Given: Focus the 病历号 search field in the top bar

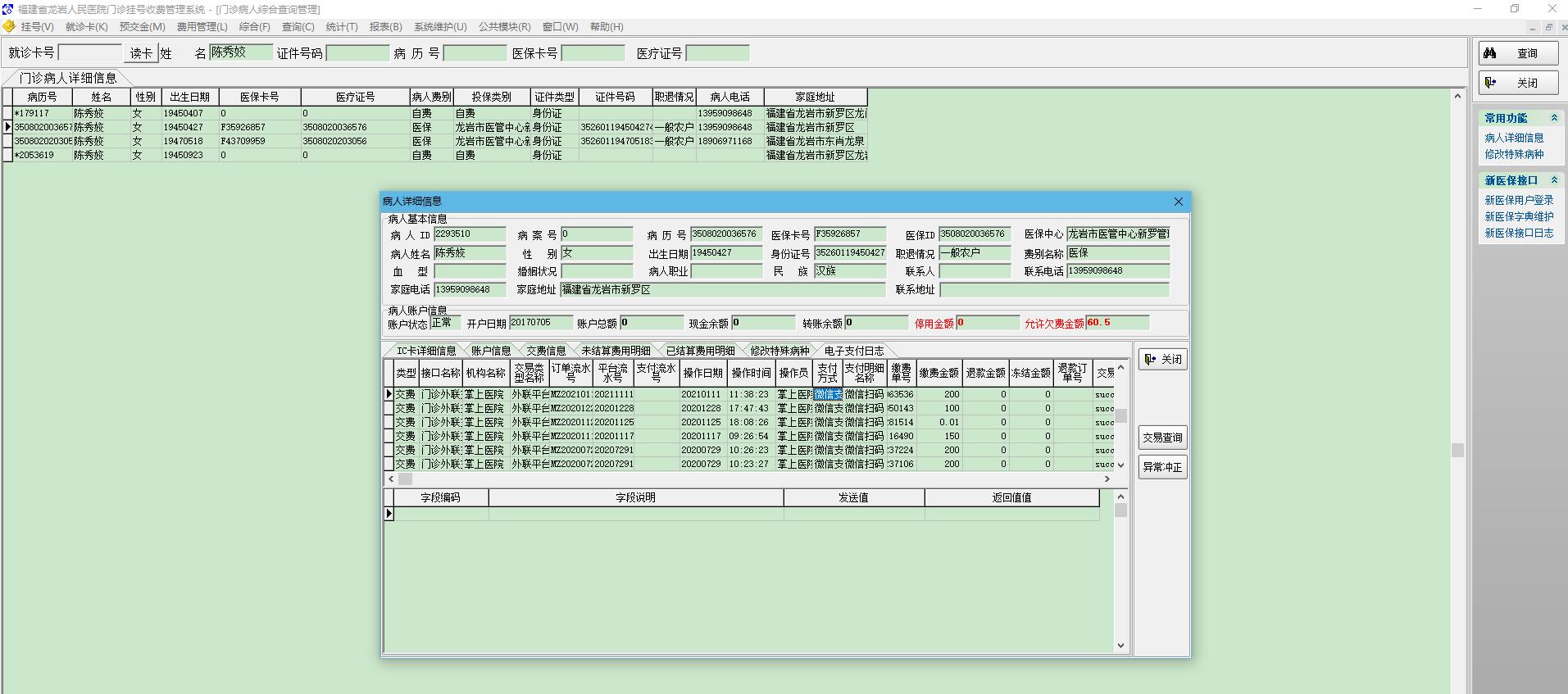Looking at the screenshot, I should tap(475, 53).
